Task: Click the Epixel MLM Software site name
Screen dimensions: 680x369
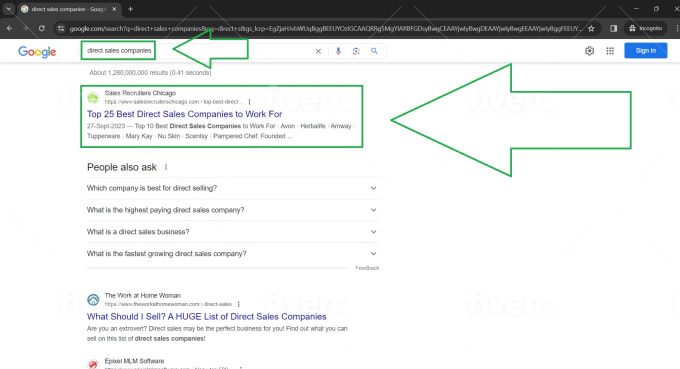Action: click(134, 361)
